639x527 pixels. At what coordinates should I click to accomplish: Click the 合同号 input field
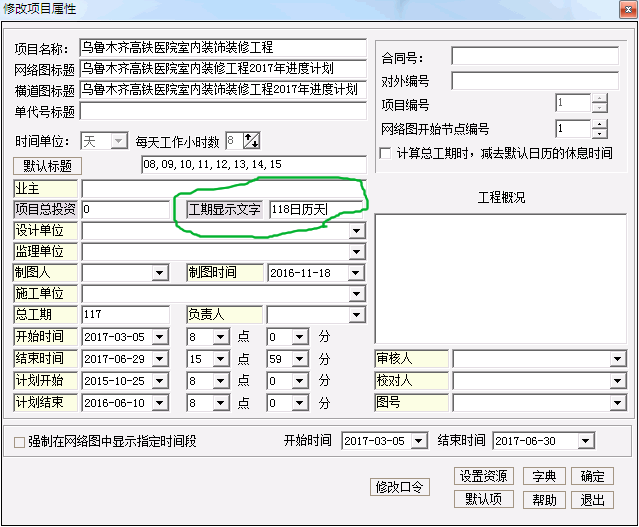(x=535, y=56)
